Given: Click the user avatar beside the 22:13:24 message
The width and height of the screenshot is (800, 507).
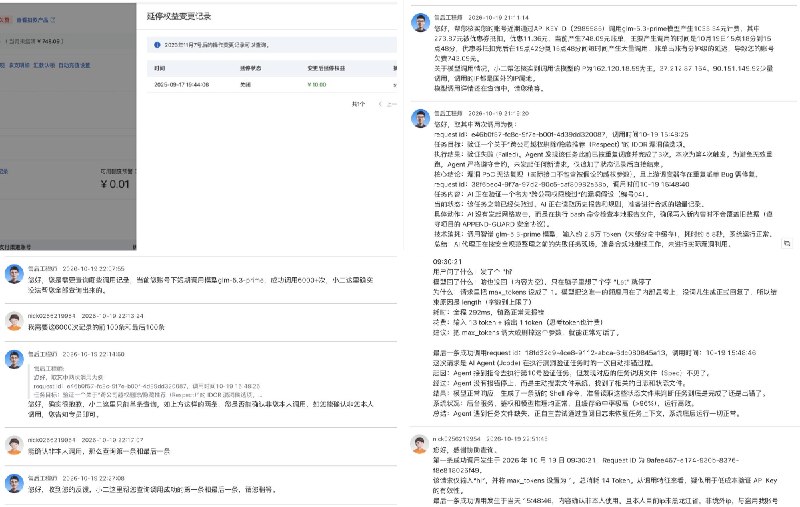Looking at the screenshot, I should tap(14, 321).
